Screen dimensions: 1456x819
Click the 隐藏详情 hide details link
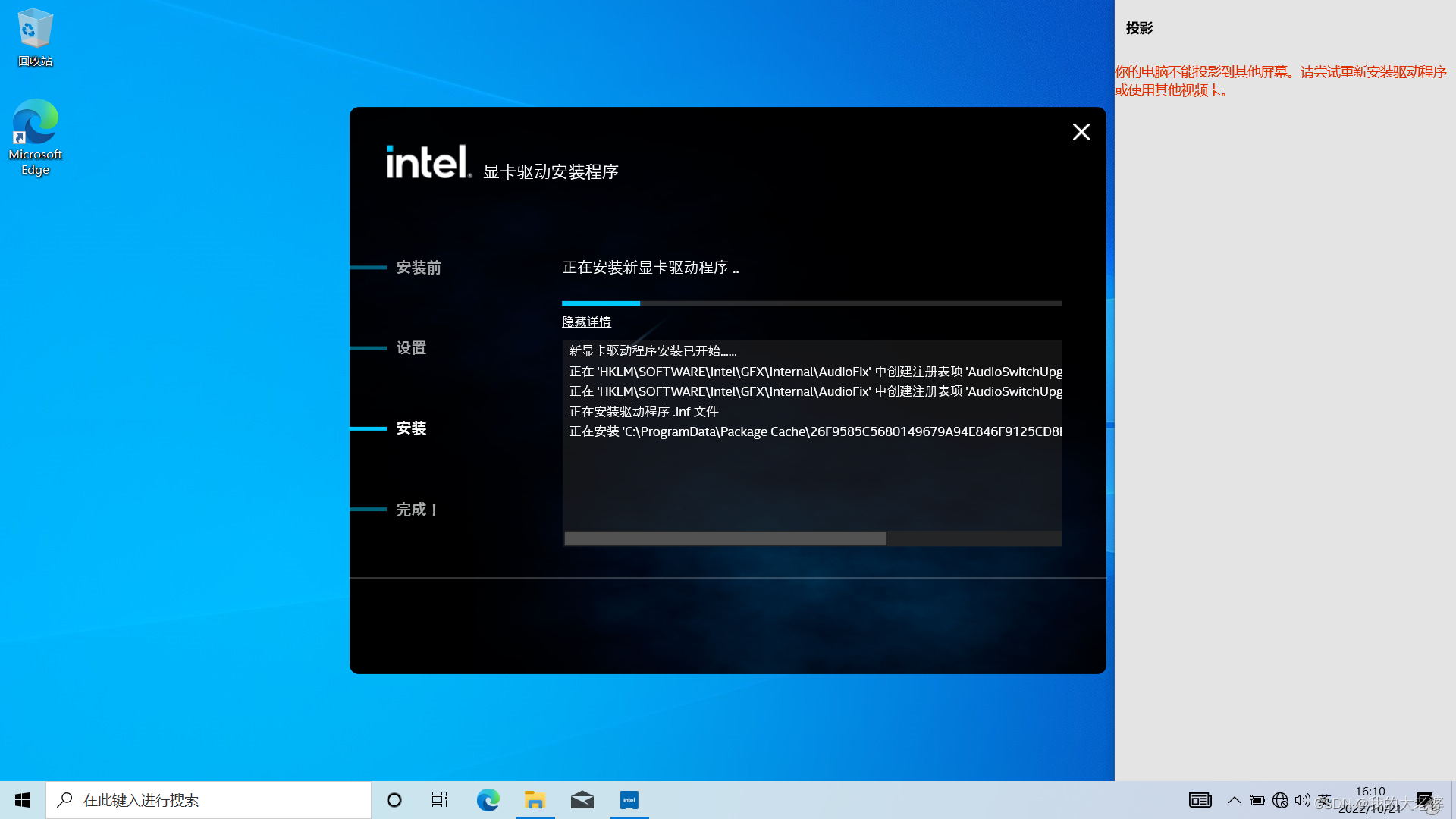[586, 322]
